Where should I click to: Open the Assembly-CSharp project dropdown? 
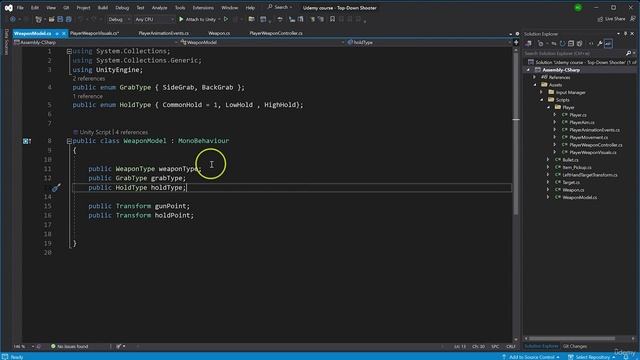coord(96,42)
